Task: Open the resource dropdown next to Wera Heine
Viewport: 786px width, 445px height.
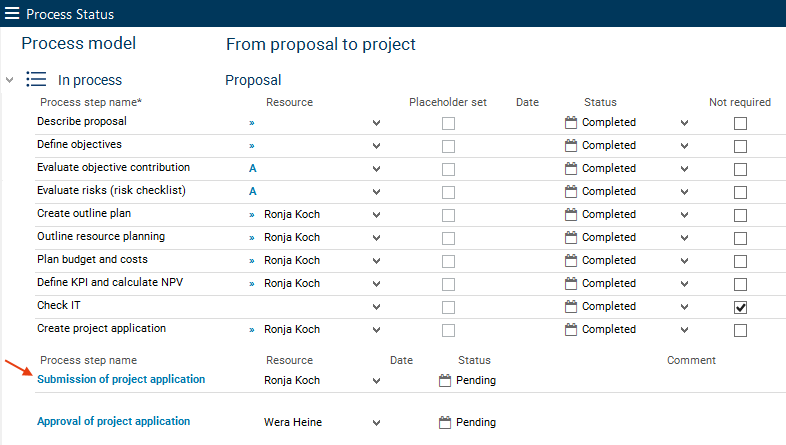Action: click(376, 423)
